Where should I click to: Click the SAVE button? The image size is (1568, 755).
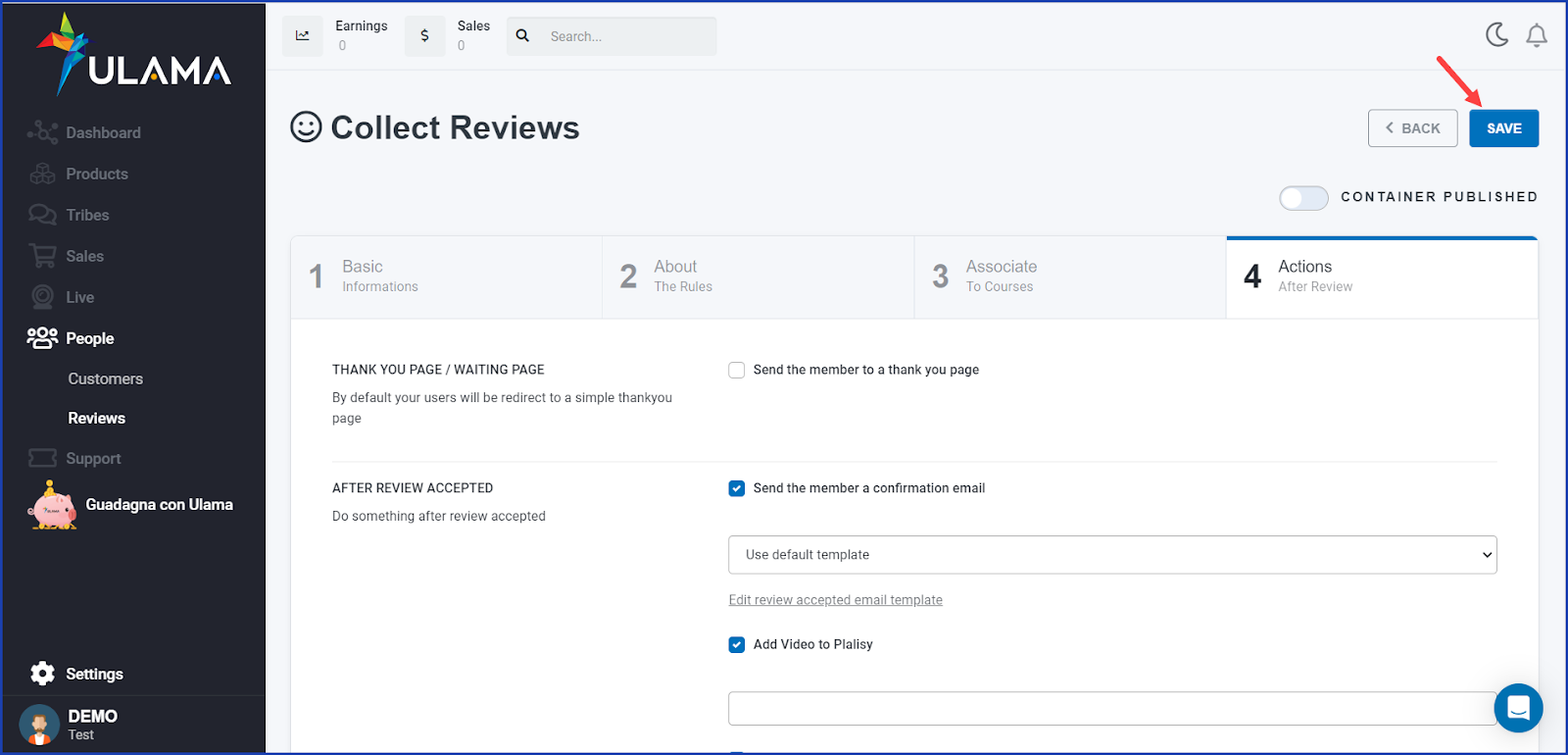coord(1503,128)
